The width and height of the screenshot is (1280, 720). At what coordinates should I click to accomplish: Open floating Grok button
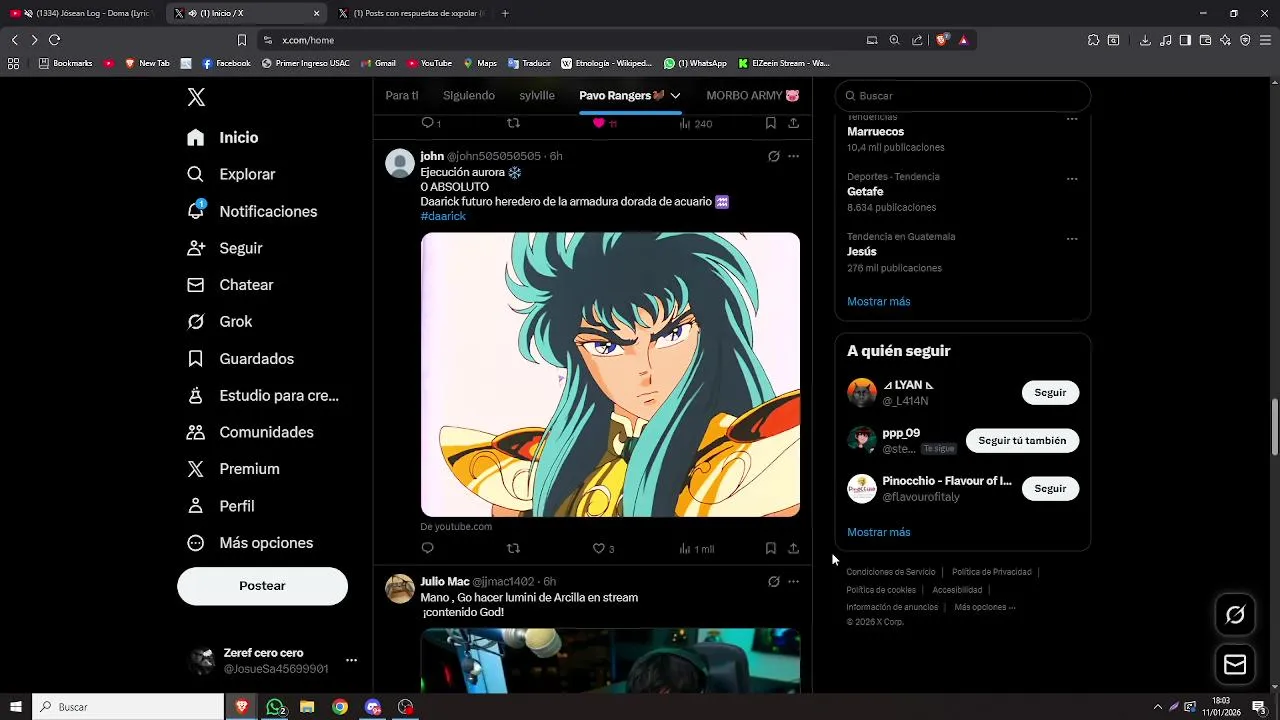(x=1235, y=615)
